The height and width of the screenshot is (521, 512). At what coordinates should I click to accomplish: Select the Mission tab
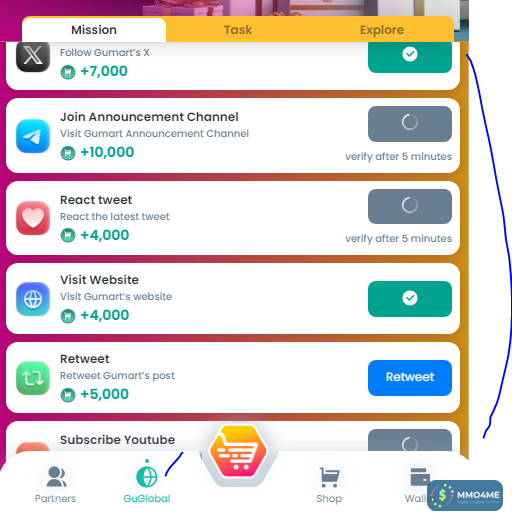coord(94,30)
